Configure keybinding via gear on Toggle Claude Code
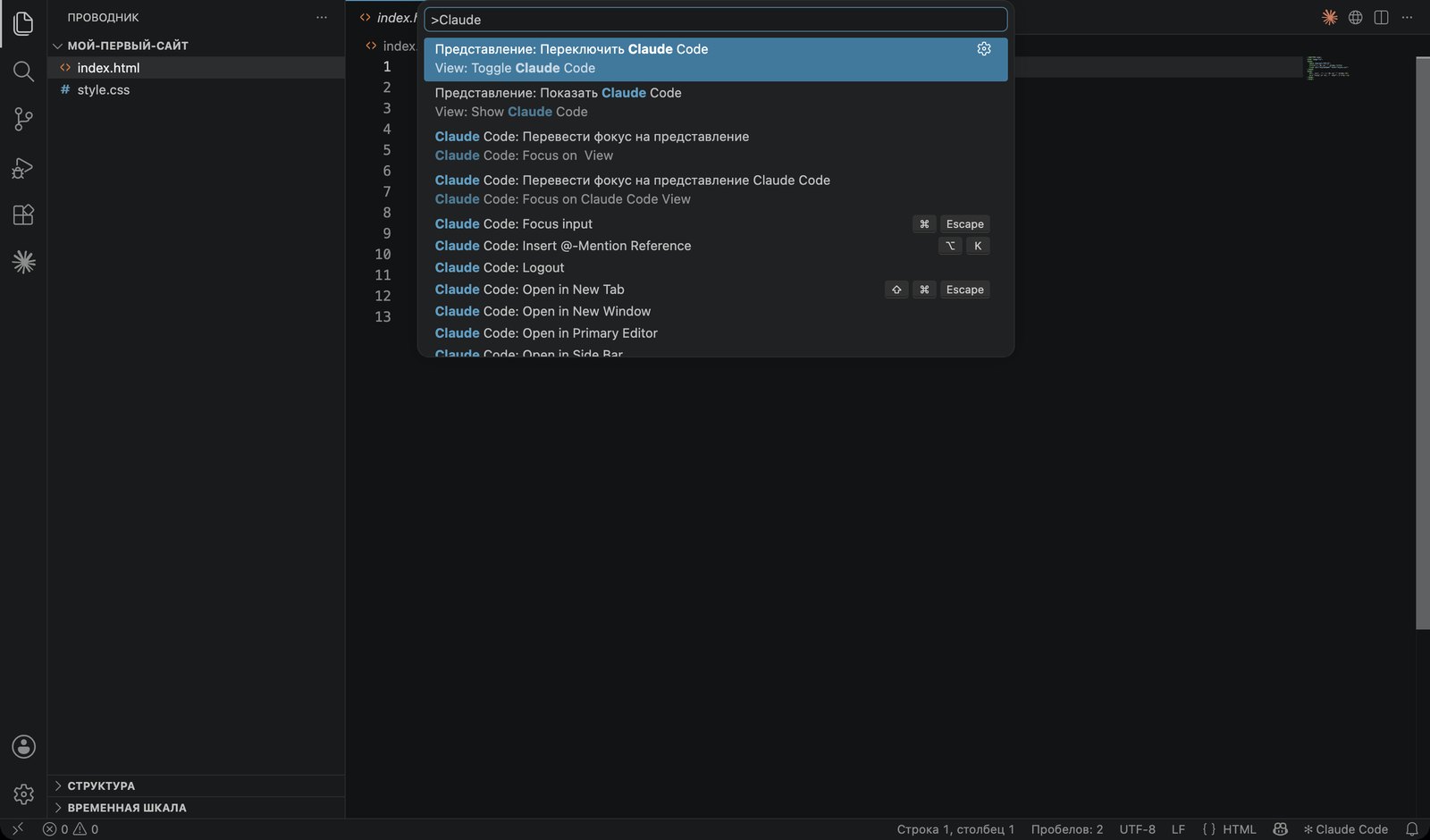Image resolution: width=1430 pixels, height=840 pixels. 984,49
